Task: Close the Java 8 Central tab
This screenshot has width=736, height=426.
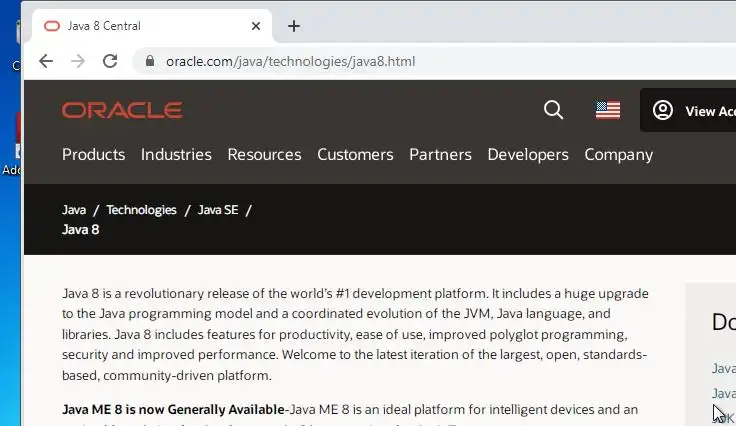Action: click(x=256, y=26)
